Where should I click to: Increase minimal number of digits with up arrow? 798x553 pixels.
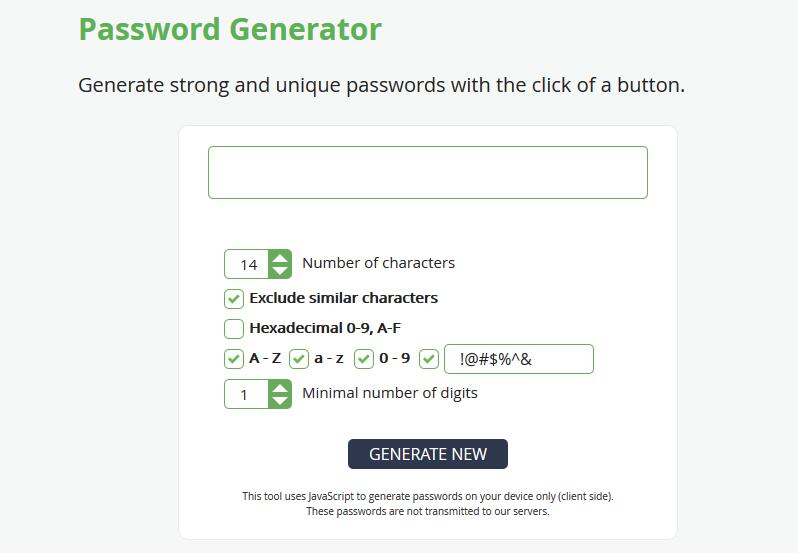[x=280, y=388]
